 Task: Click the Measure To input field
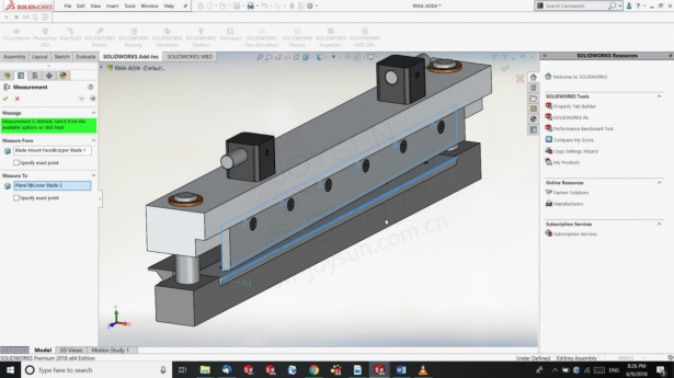pos(52,185)
